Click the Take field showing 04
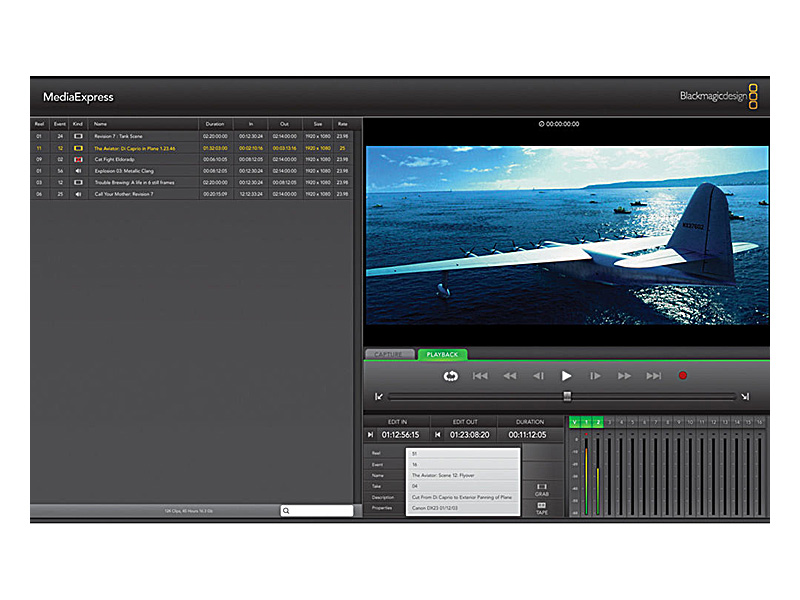The image size is (800, 600). tap(463, 486)
